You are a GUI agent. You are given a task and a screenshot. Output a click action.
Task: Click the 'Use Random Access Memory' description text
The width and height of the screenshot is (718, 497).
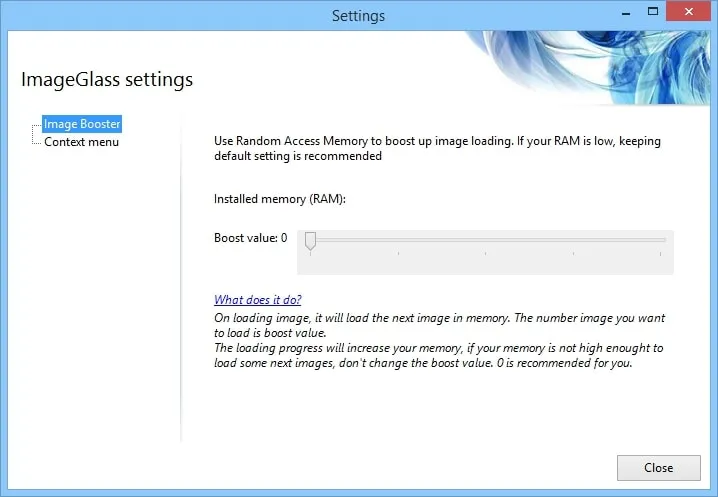437,148
